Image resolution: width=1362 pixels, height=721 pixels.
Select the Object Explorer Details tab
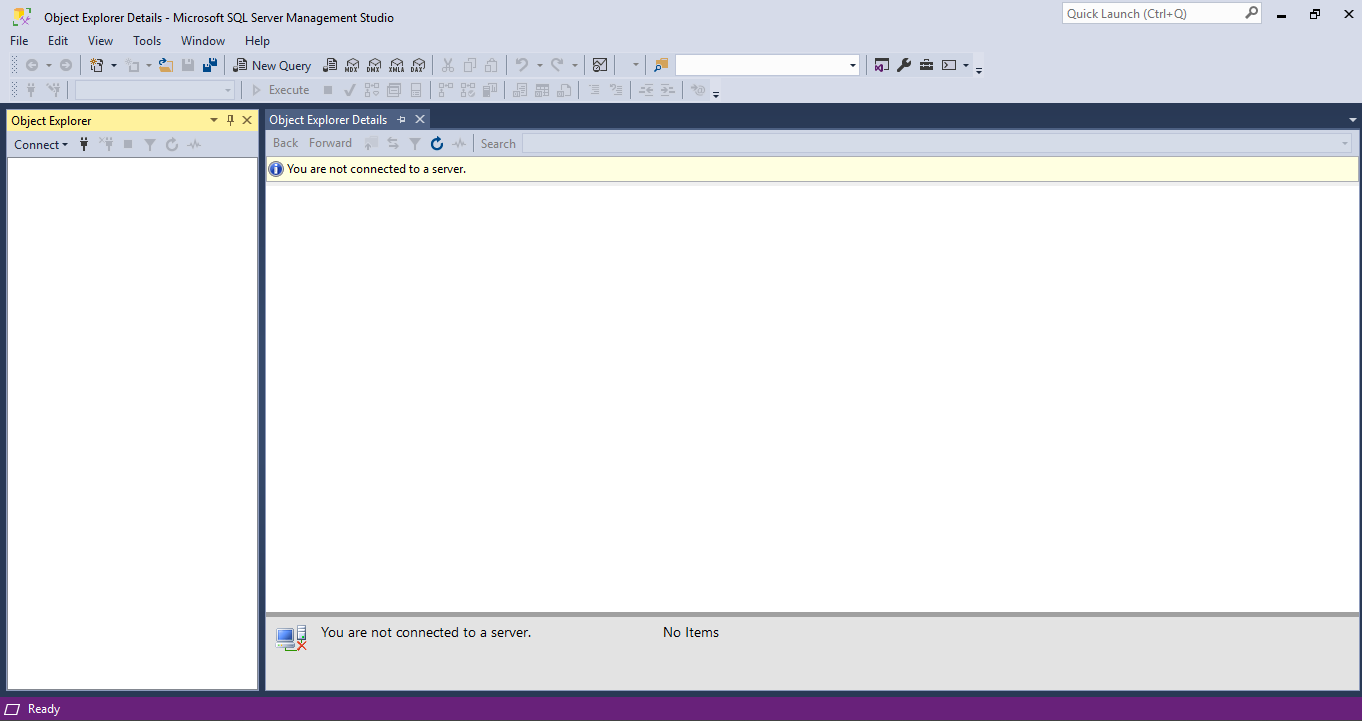pyautogui.click(x=329, y=118)
